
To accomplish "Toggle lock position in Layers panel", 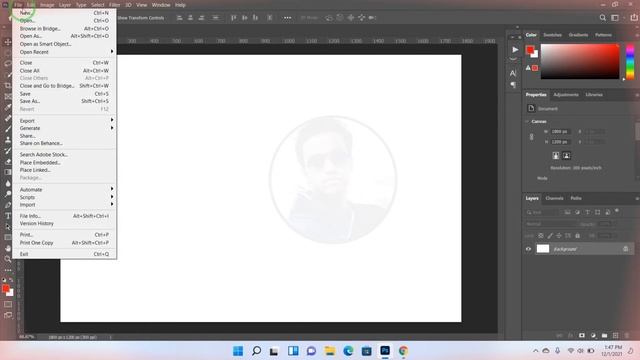I will click(559, 236).
